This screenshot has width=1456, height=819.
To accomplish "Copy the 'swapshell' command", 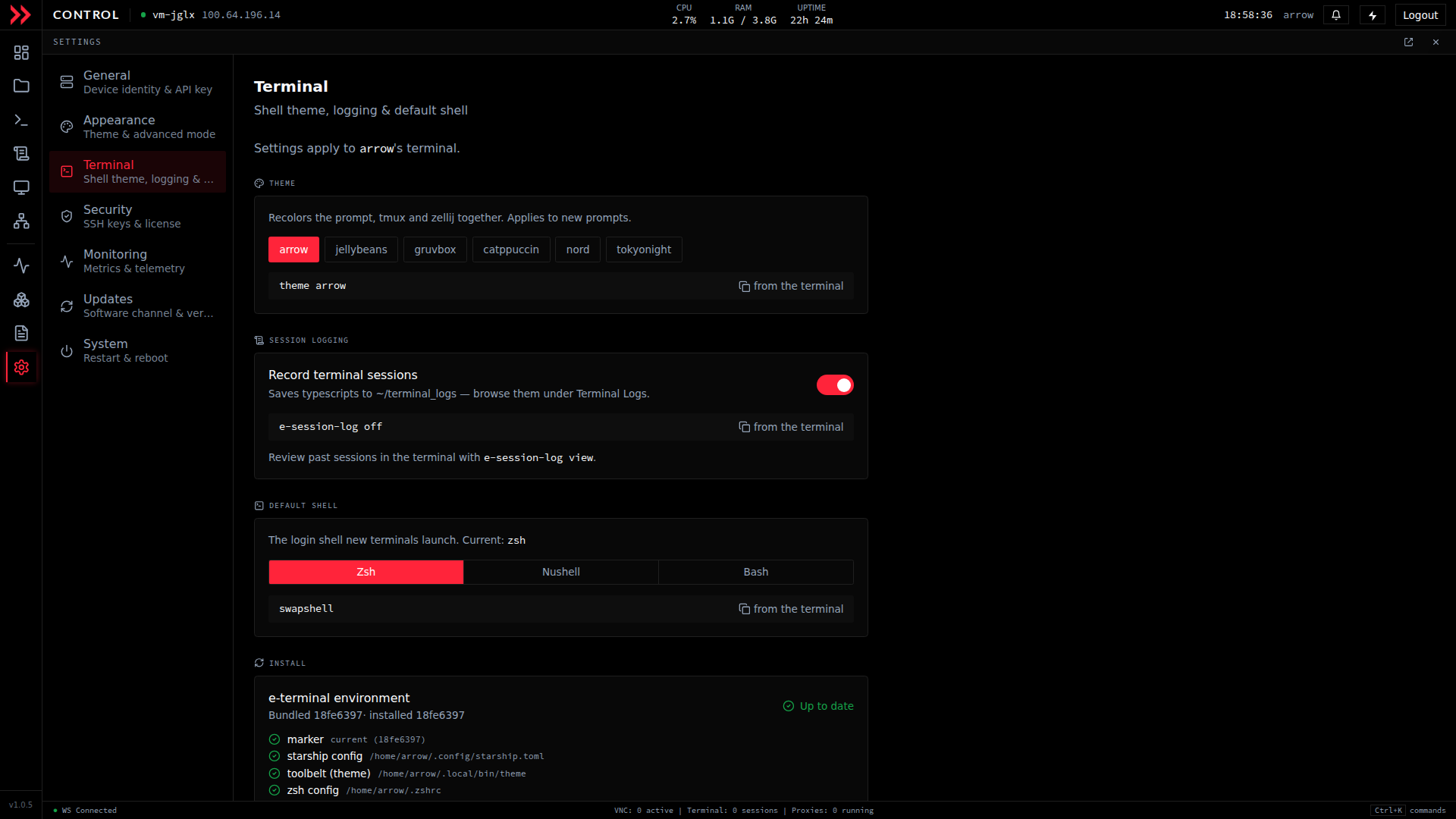I will (x=791, y=609).
